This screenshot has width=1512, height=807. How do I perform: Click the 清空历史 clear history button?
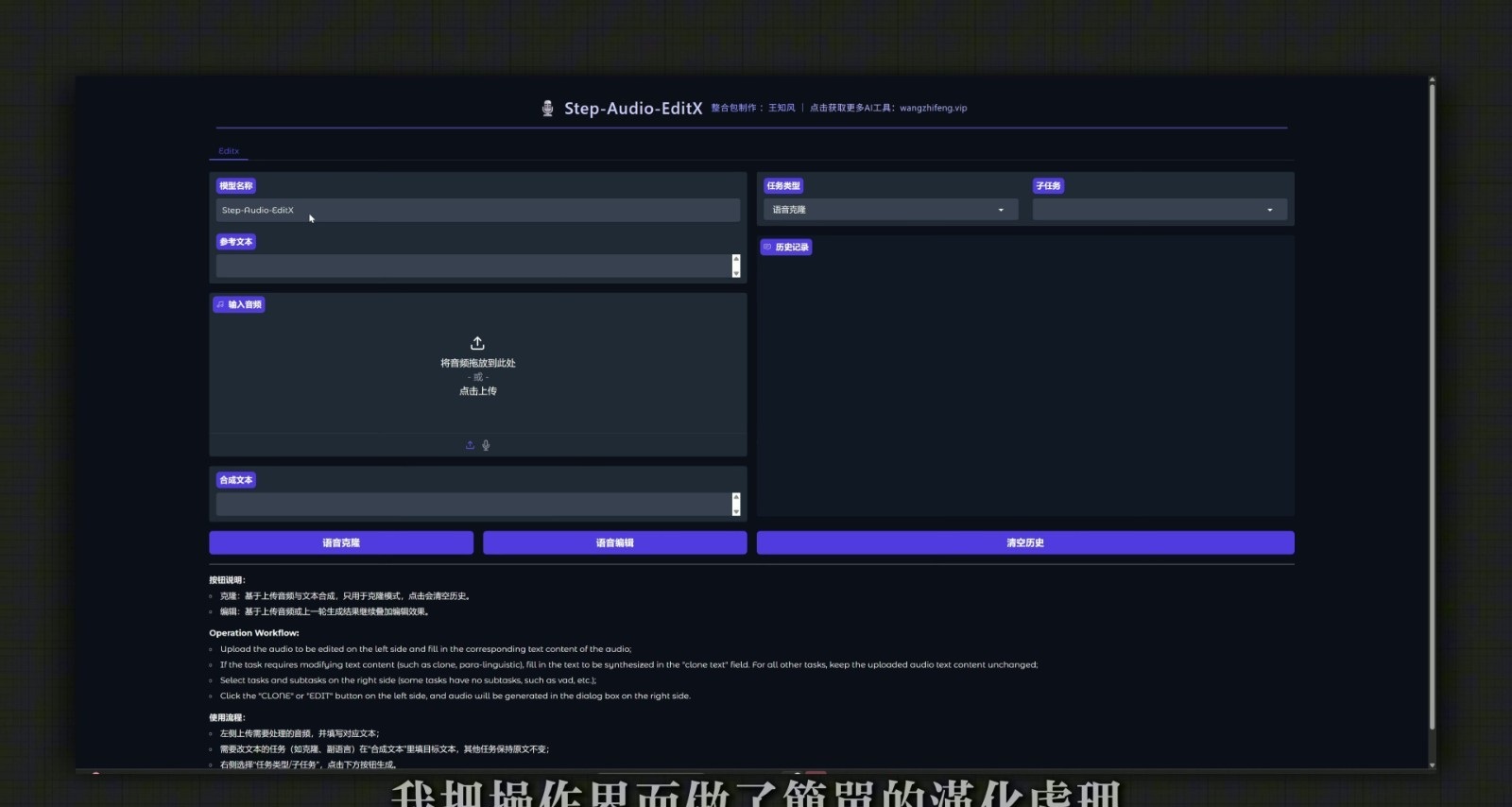coord(1024,542)
